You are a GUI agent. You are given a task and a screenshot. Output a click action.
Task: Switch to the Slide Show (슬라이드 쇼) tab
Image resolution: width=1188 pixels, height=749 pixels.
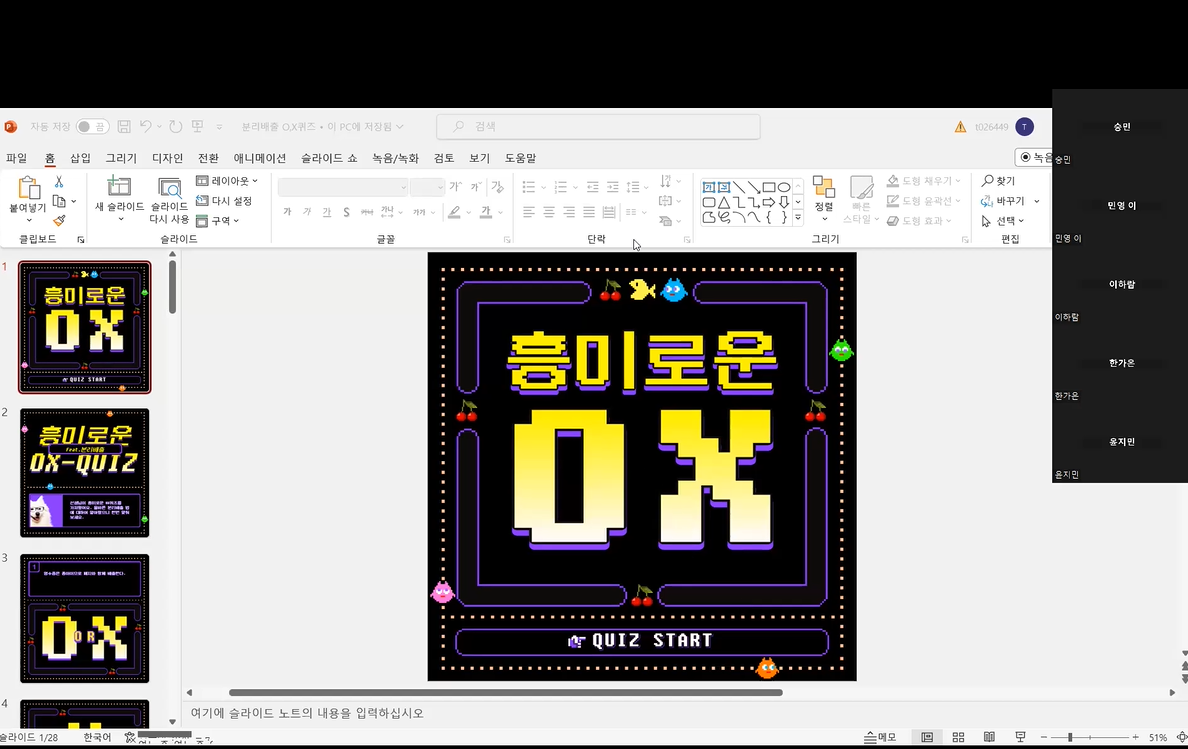tap(329, 158)
